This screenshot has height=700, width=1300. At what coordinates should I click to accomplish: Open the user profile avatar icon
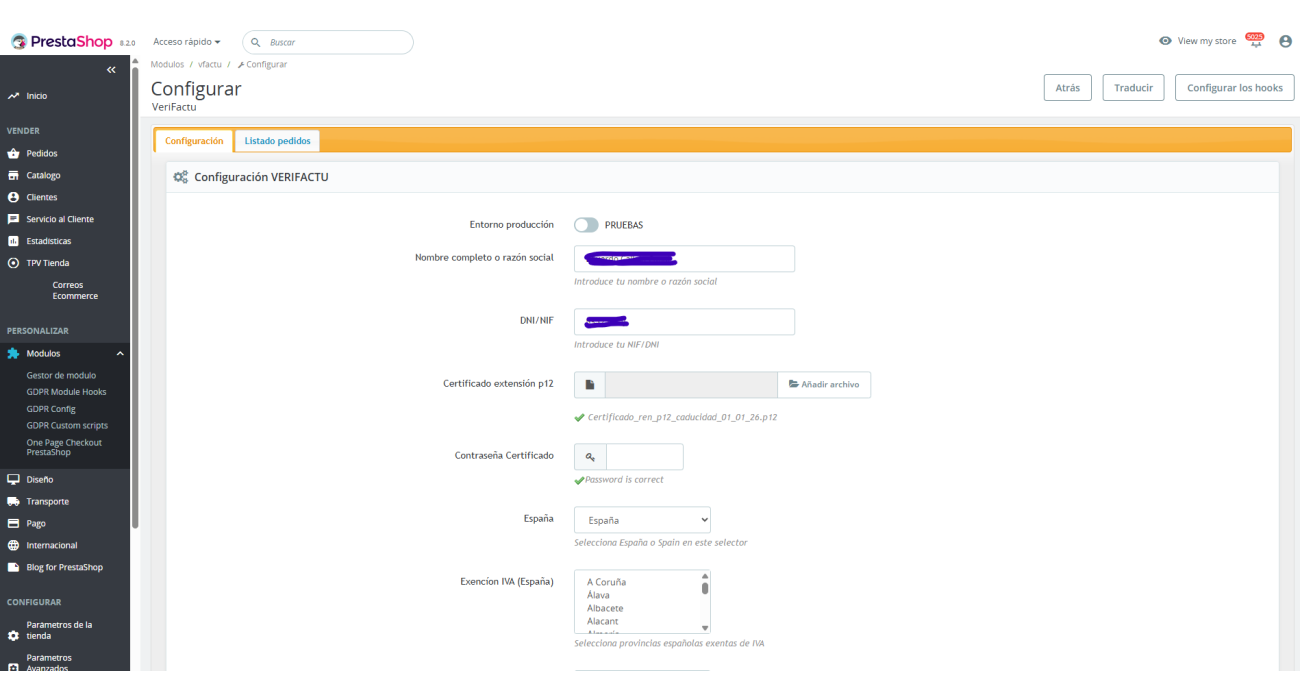point(1285,41)
